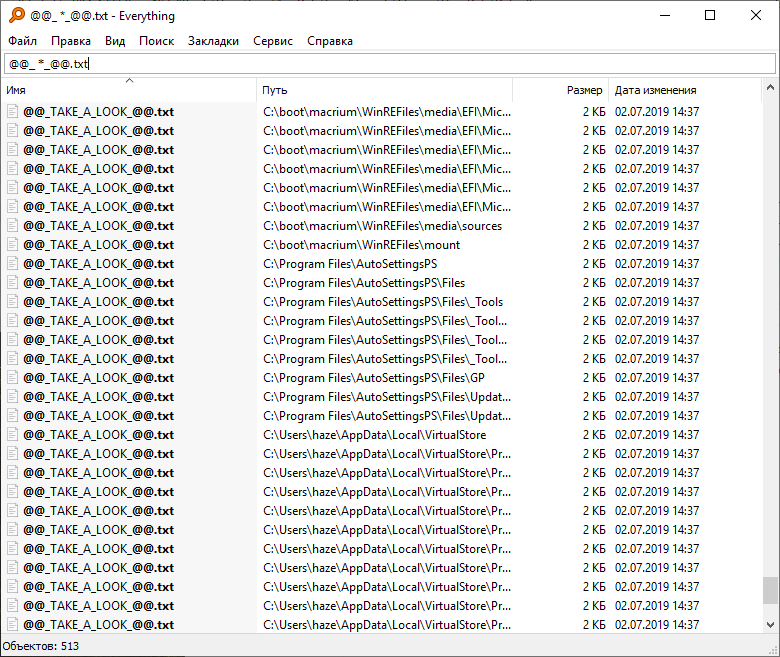
Task: Click file icon of the media\sources row
Action: tap(12, 226)
